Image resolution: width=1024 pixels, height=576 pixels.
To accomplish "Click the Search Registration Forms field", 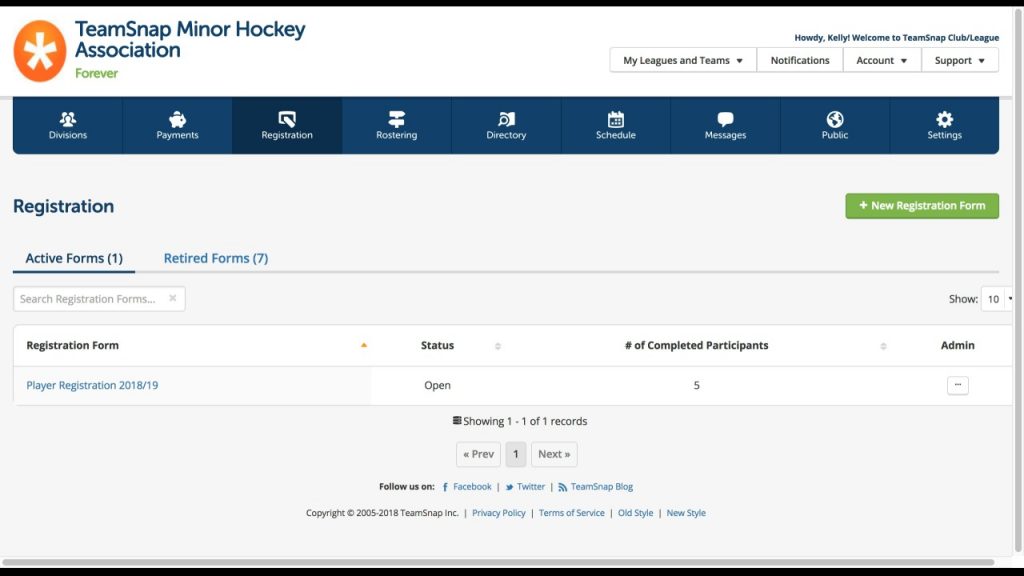I will point(90,298).
